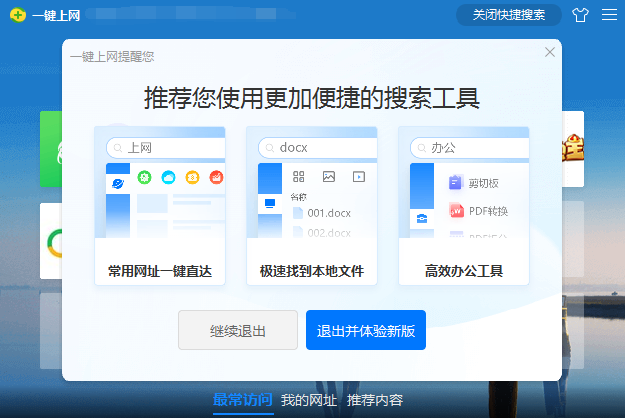Screen dimensions: 625x418
Task: Close the 一键上网提醒您 dialog
Action: click(x=549, y=52)
